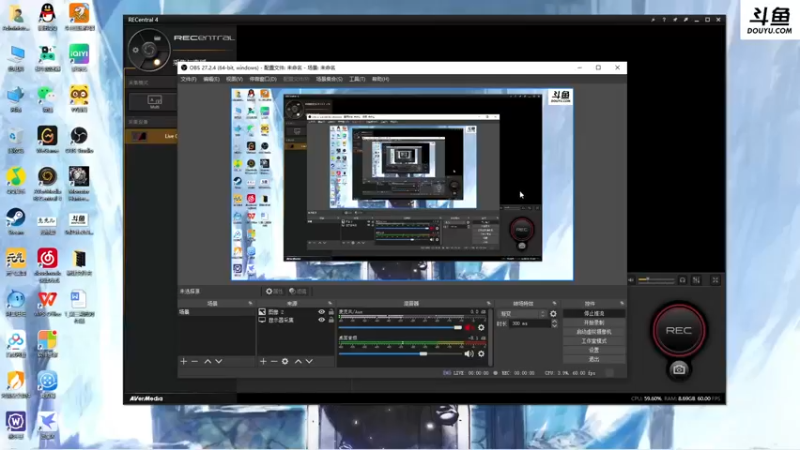The image size is (800, 450).
Task: Select the 场景 item in scenes list
Action: click(216, 312)
